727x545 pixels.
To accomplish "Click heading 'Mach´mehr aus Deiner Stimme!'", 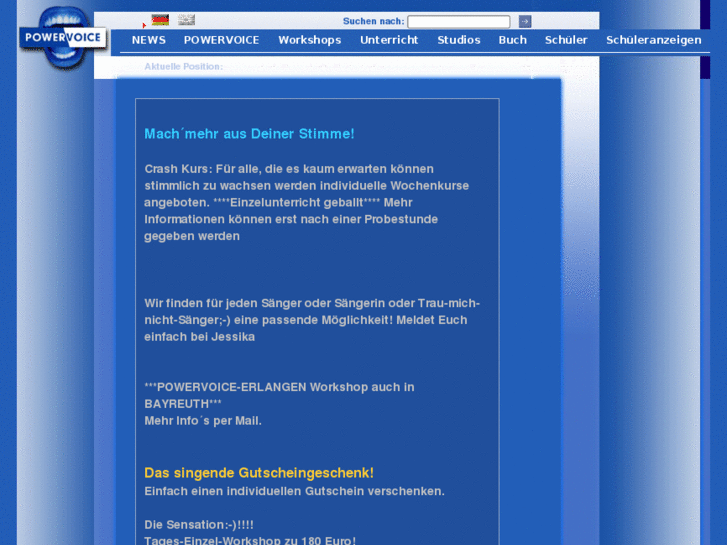I will (249, 134).
